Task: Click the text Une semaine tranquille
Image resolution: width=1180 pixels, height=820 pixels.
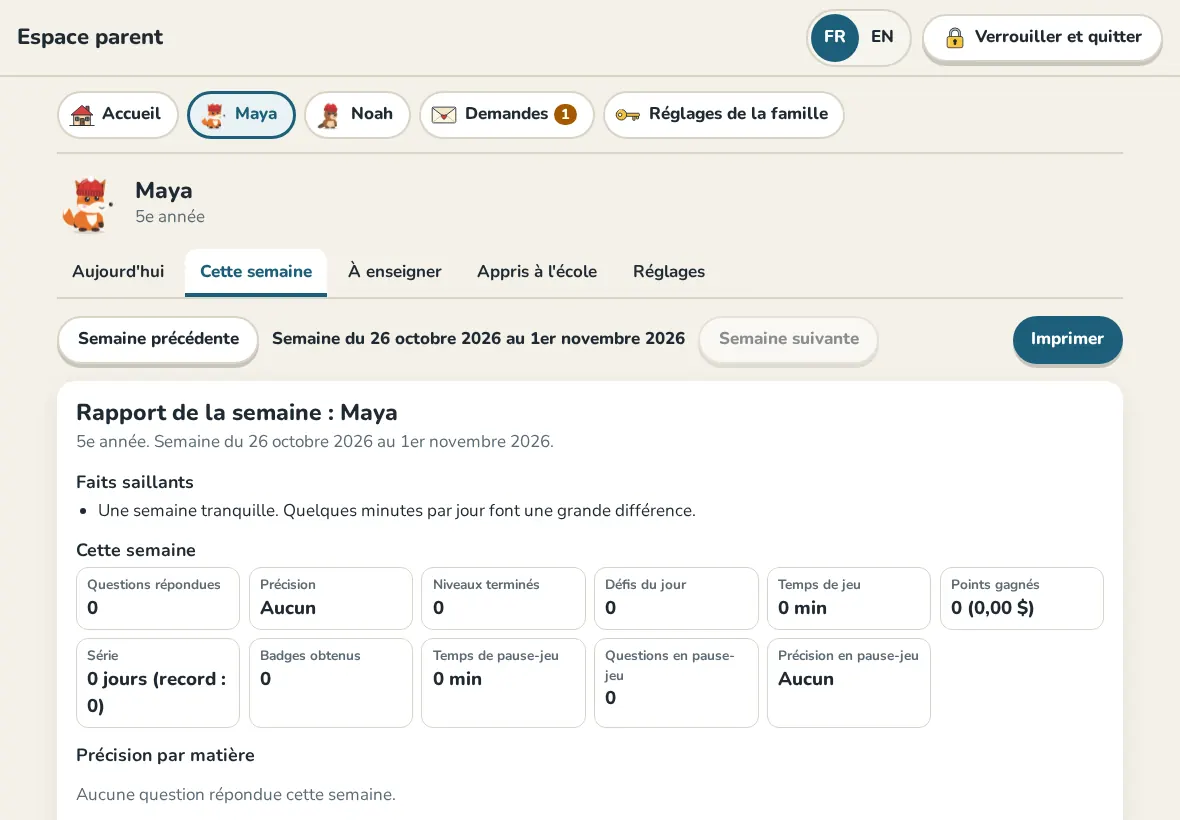Action: pos(188,511)
